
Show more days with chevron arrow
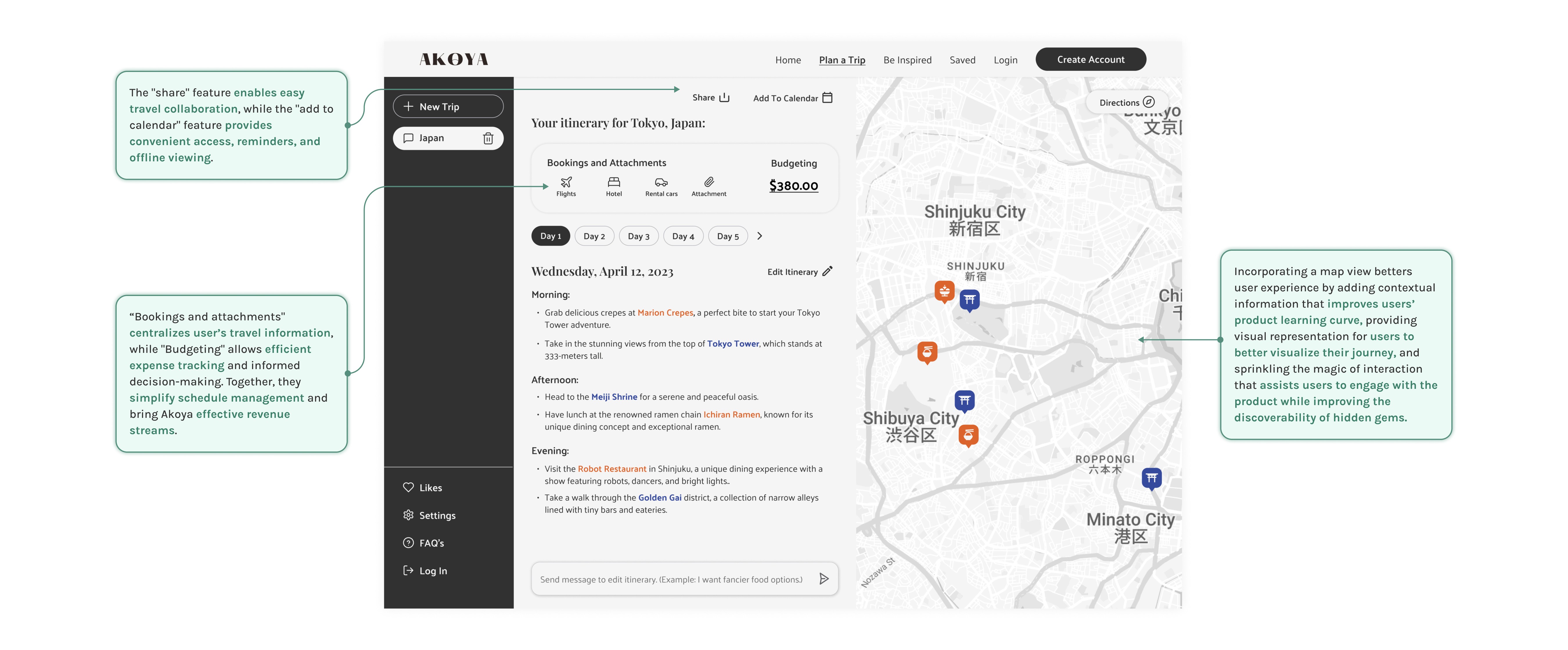coord(759,236)
